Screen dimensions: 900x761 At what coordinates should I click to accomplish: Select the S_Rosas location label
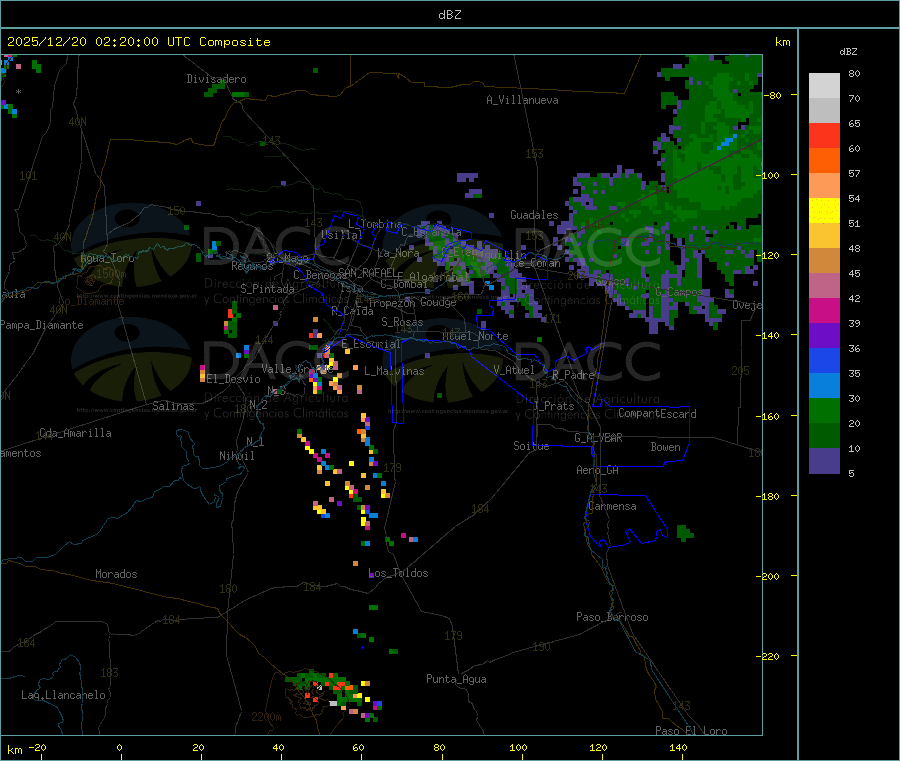(x=402, y=323)
